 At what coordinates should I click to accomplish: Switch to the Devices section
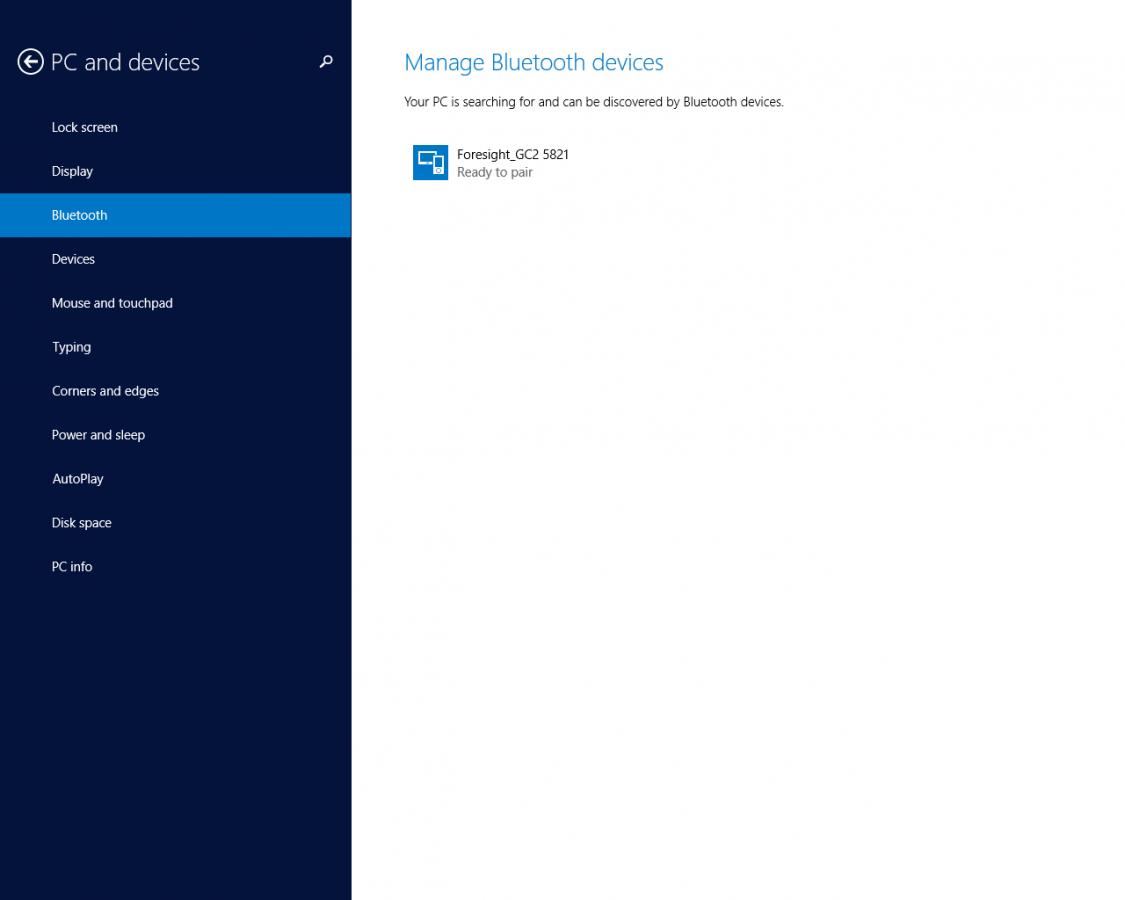(73, 259)
